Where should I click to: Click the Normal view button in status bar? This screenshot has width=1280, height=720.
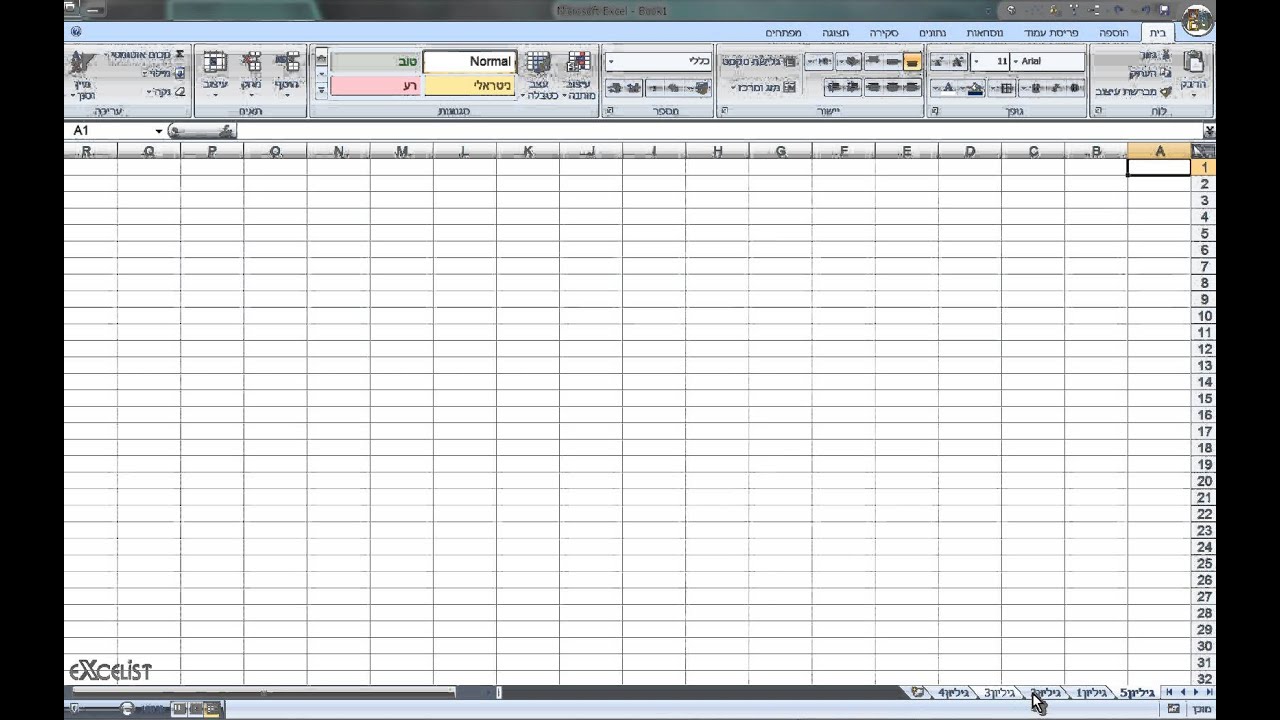tap(212, 709)
